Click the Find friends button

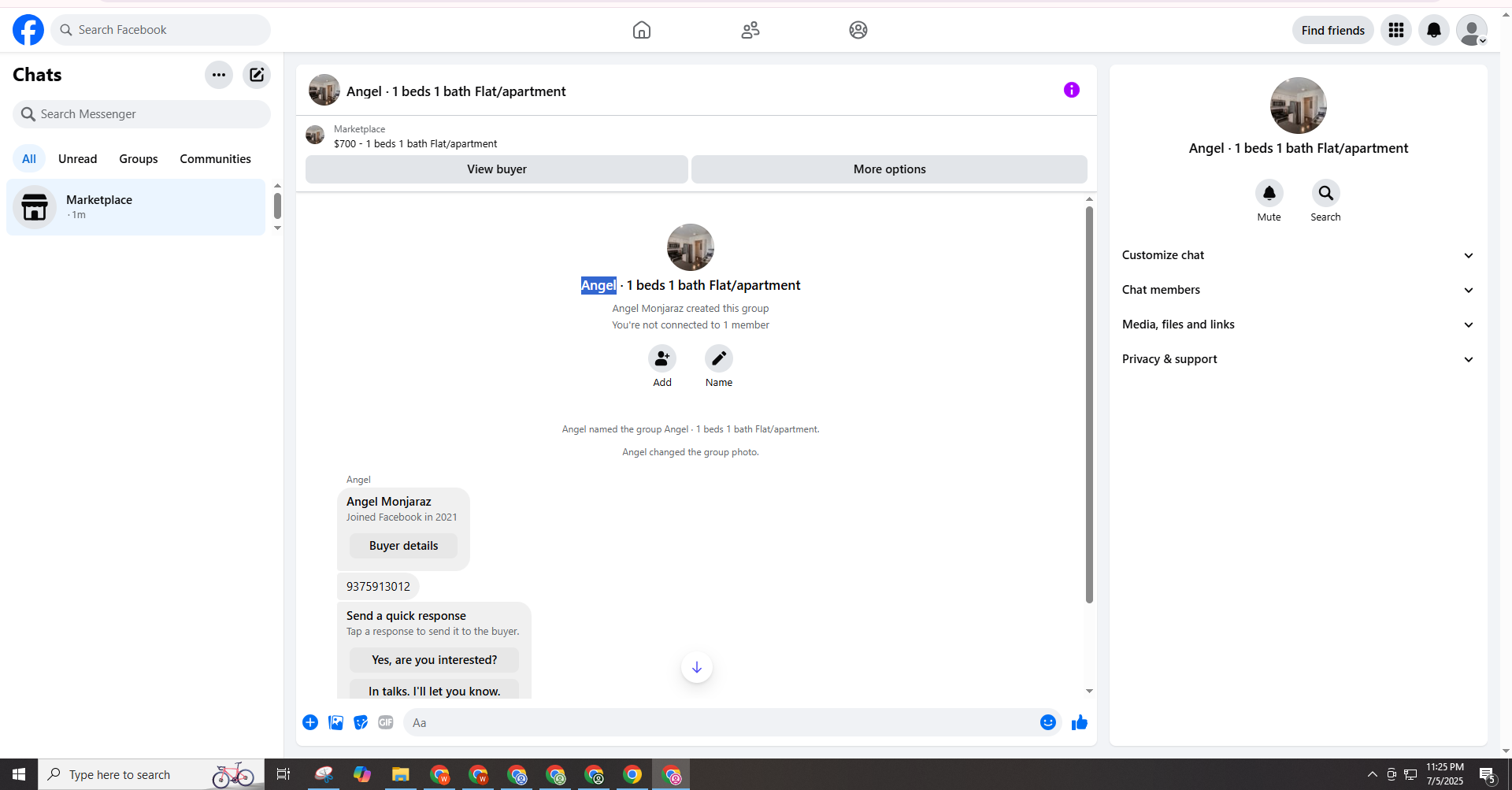click(x=1333, y=30)
